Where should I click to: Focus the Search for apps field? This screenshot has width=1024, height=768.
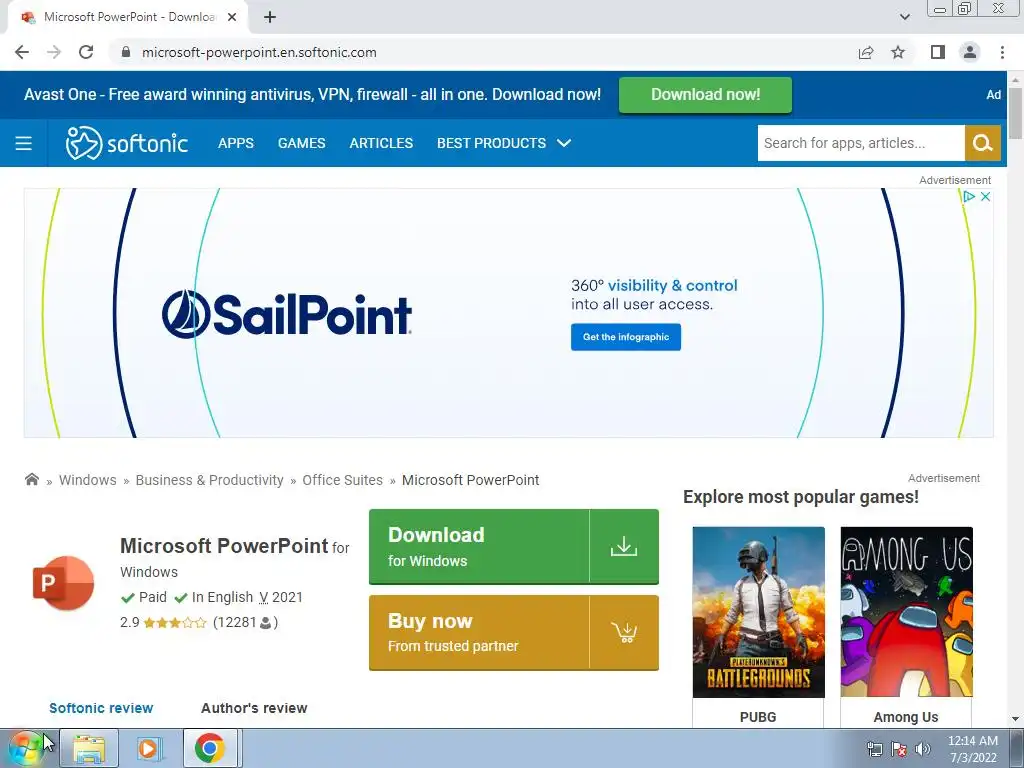click(x=861, y=143)
